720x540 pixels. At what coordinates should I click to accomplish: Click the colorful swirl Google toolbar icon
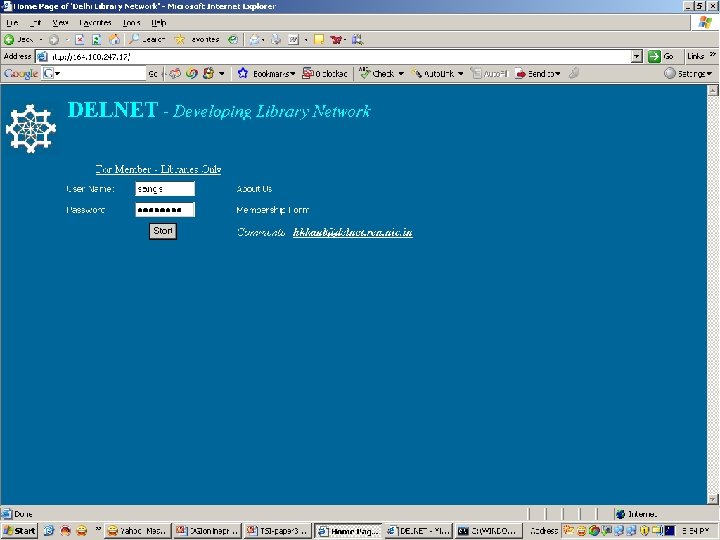tap(191, 73)
